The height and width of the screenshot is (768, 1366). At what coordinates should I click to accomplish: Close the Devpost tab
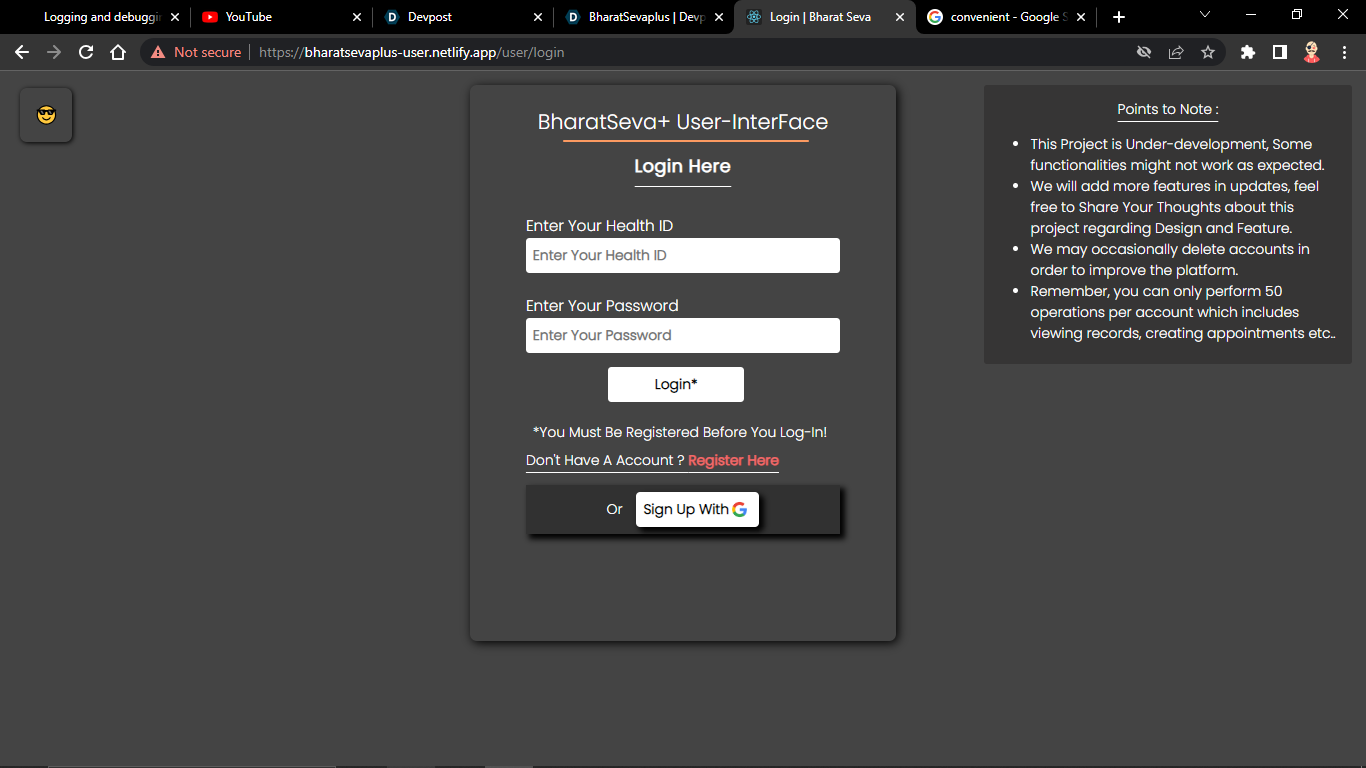click(x=538, y=17)
